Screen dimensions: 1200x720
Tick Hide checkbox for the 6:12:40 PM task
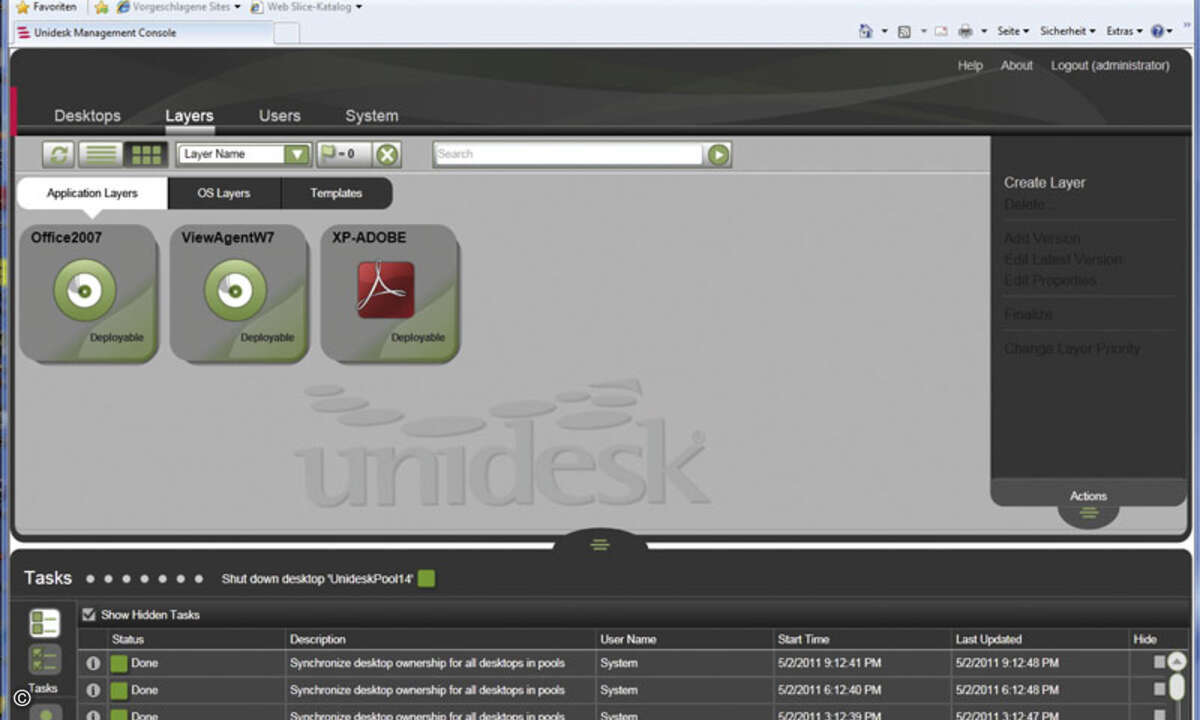pyautogui.click(x=1159, y=689)
